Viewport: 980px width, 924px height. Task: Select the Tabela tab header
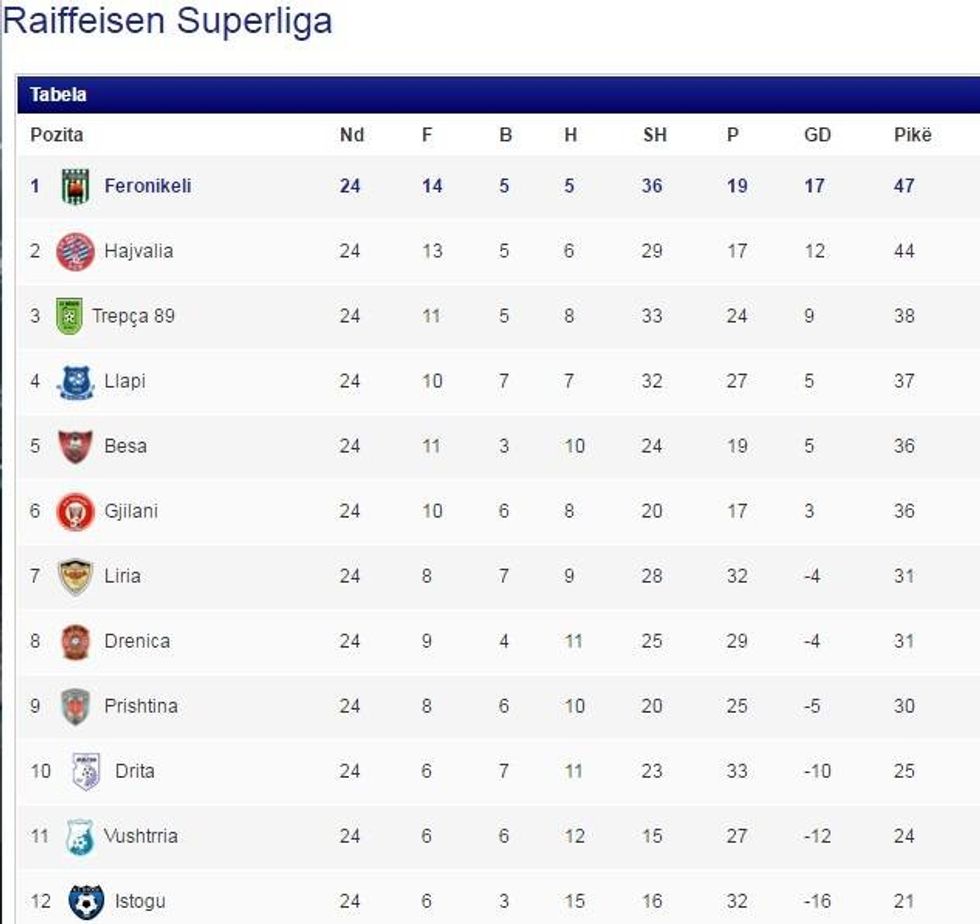(58, 95)
